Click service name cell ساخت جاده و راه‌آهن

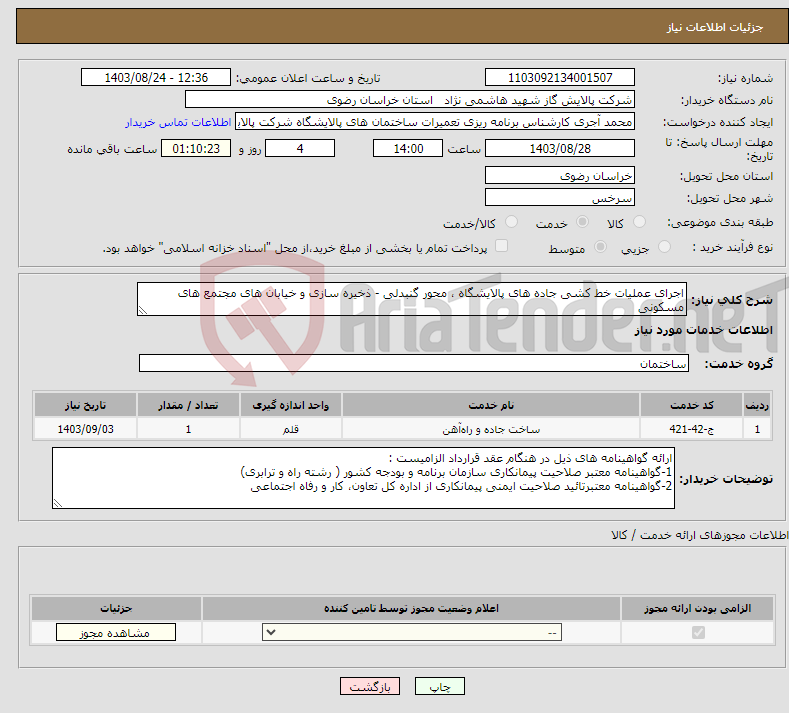point(491,429)
